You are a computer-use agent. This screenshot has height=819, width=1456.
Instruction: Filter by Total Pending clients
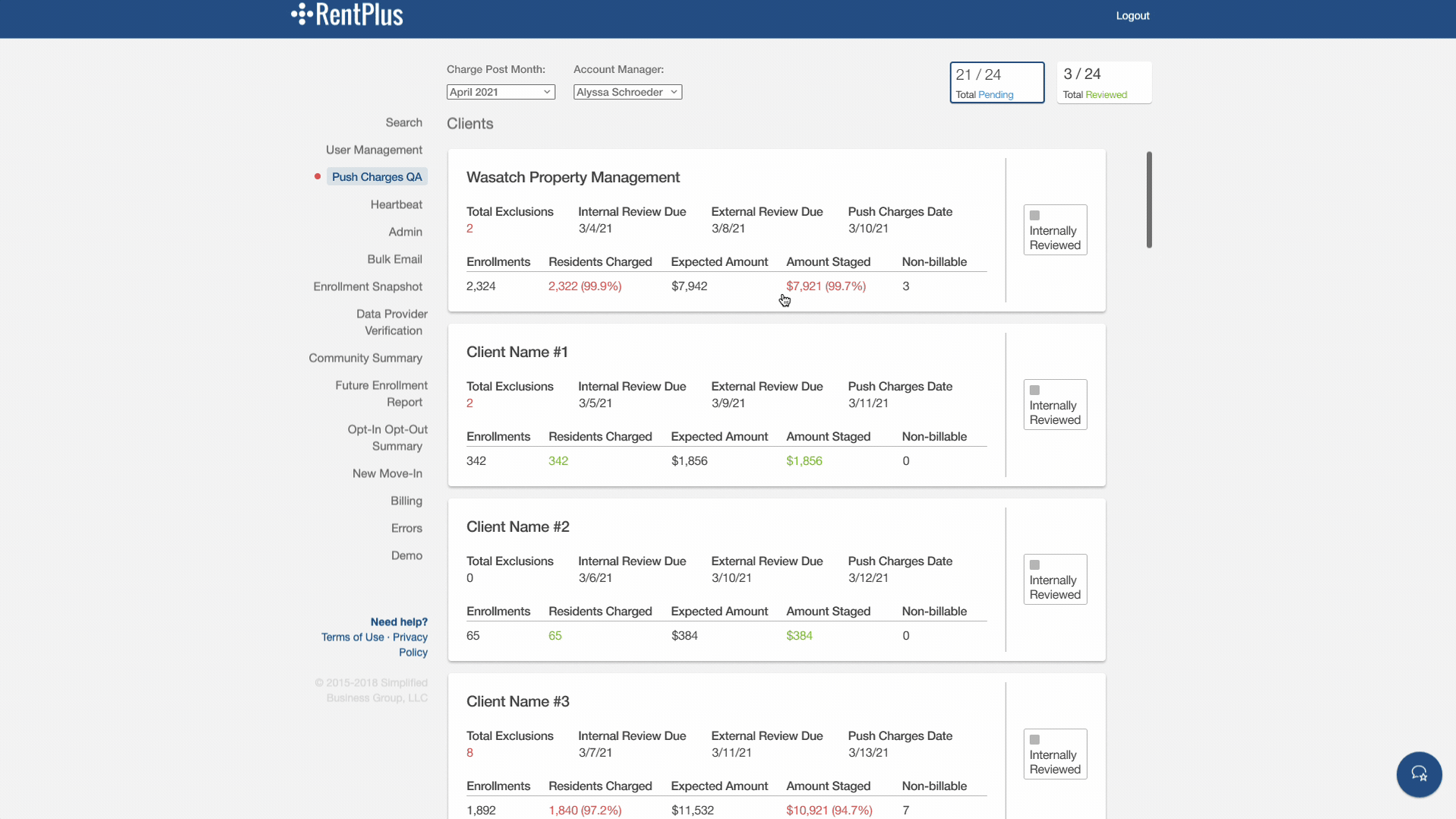click(996, 83)
